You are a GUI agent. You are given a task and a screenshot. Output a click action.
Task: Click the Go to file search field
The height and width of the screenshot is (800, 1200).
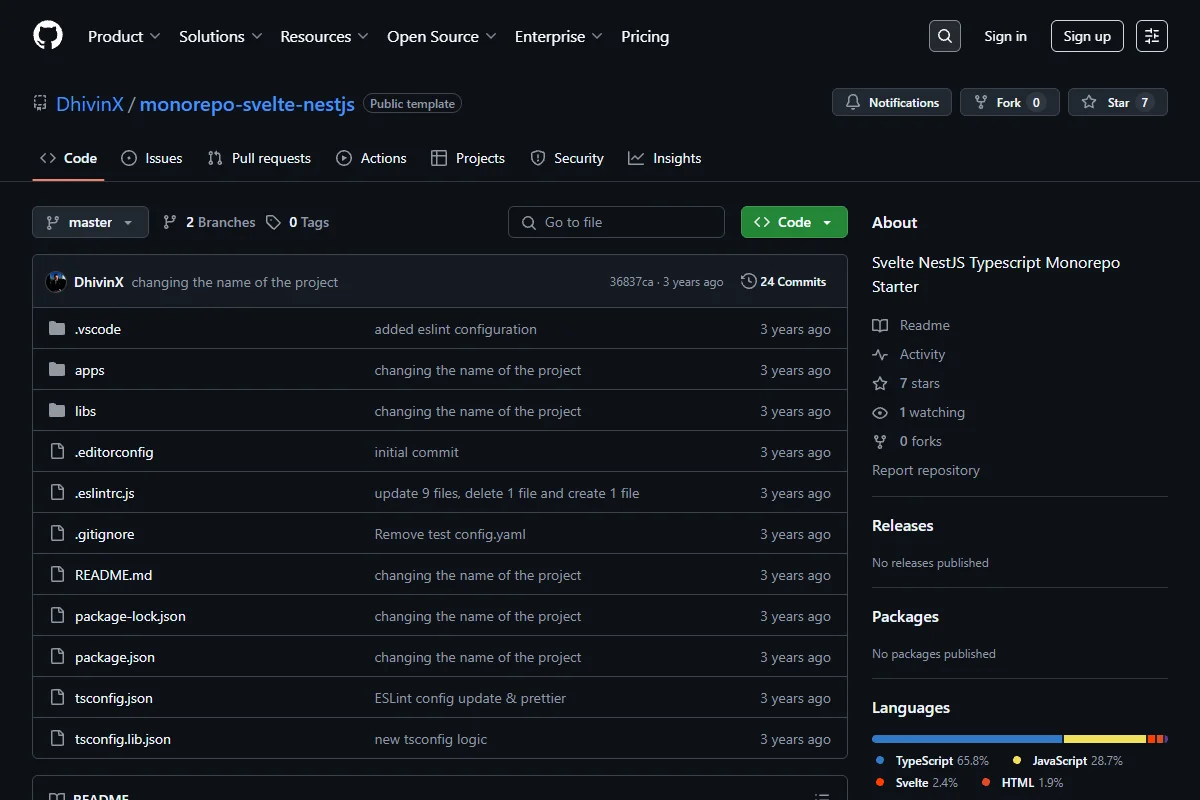pos(616,222)
